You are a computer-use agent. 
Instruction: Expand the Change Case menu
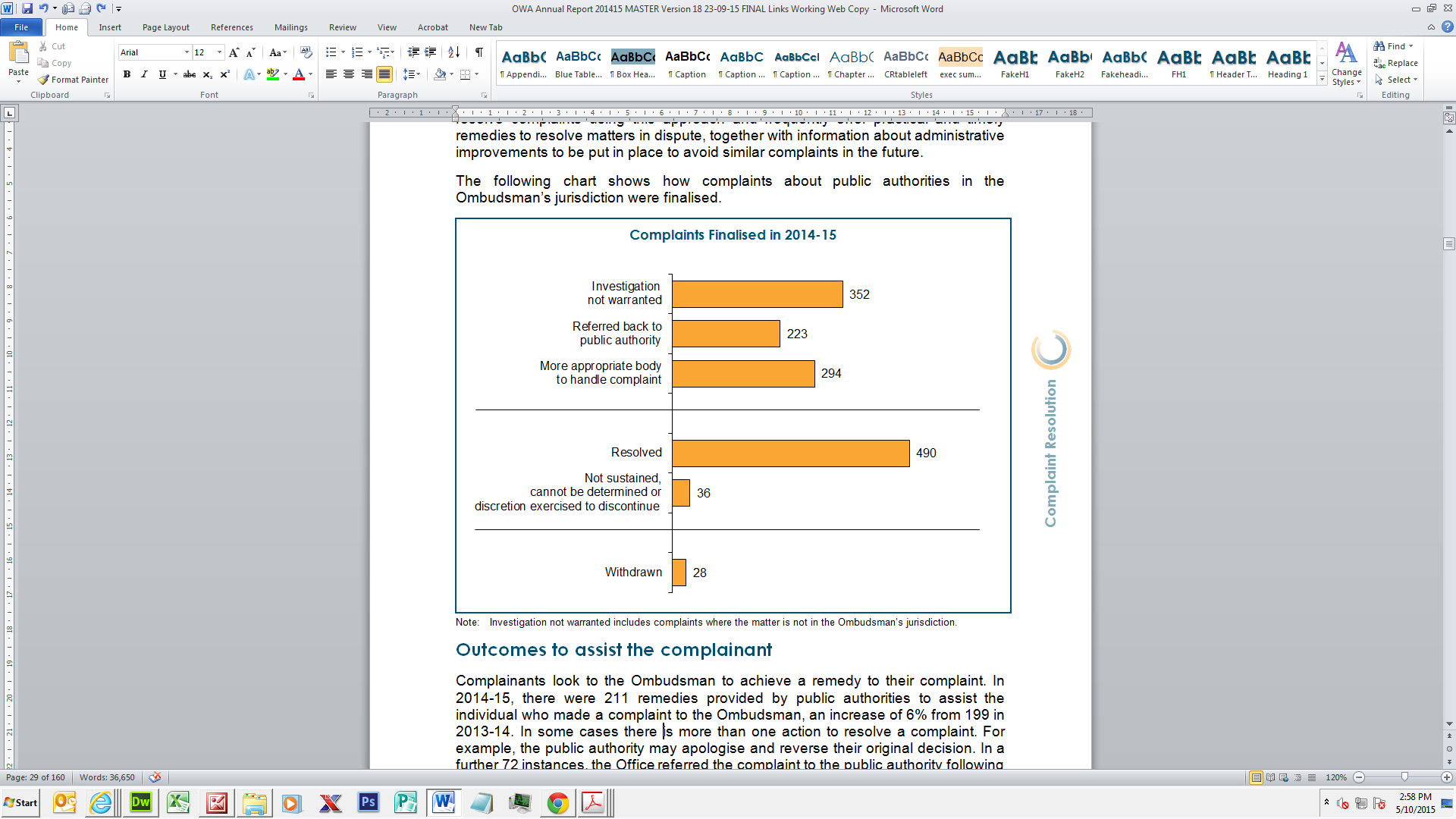278,52
